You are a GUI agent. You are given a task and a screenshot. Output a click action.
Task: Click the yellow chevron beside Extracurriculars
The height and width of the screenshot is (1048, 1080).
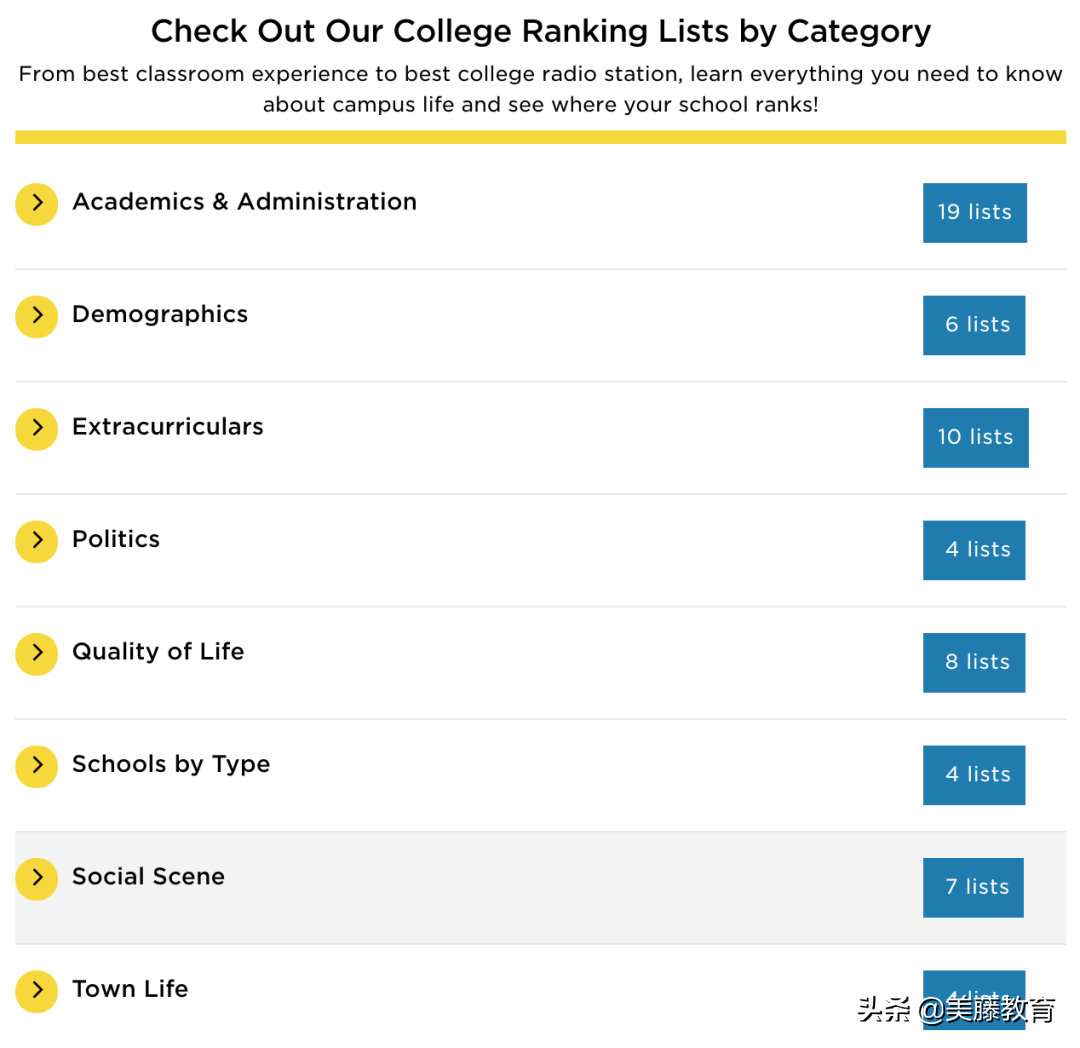[37, 429]
